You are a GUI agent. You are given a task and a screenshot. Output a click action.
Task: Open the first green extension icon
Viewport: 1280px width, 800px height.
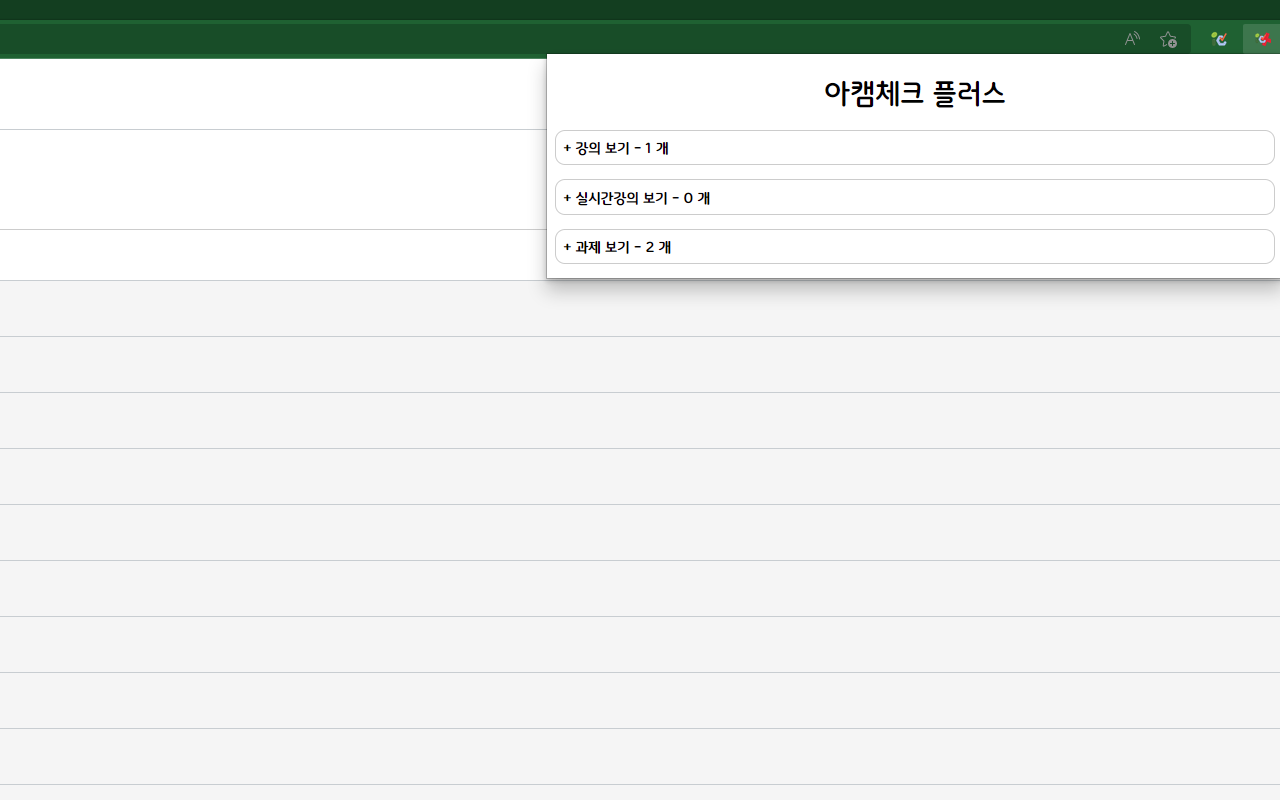pos(1219,39)
